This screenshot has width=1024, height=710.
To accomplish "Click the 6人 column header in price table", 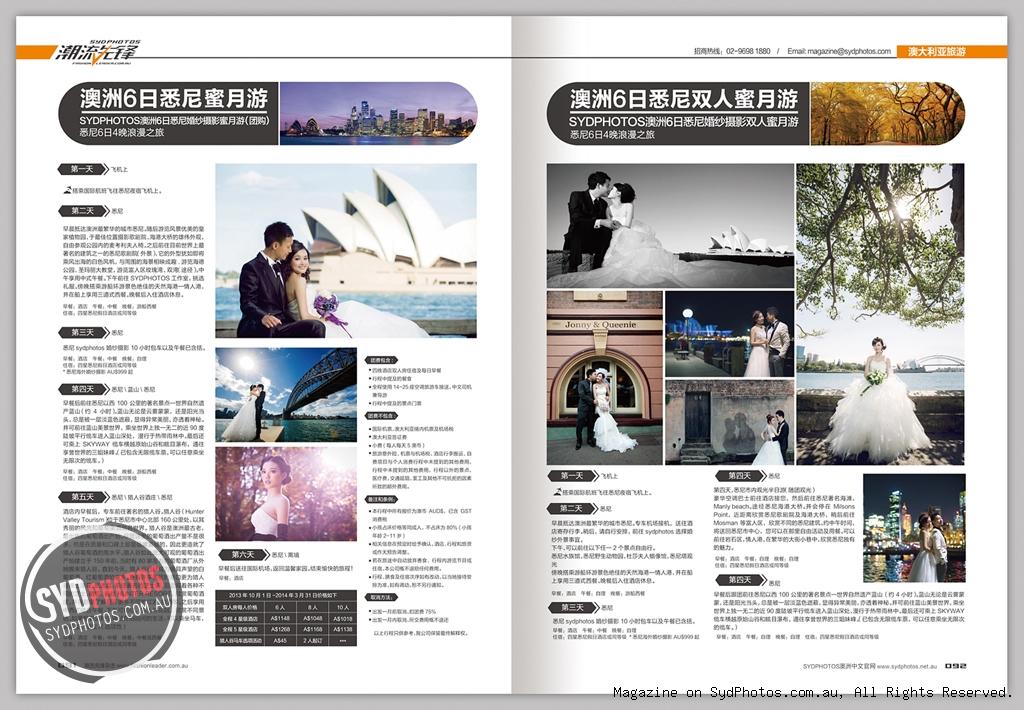I will tap(280, 607).
